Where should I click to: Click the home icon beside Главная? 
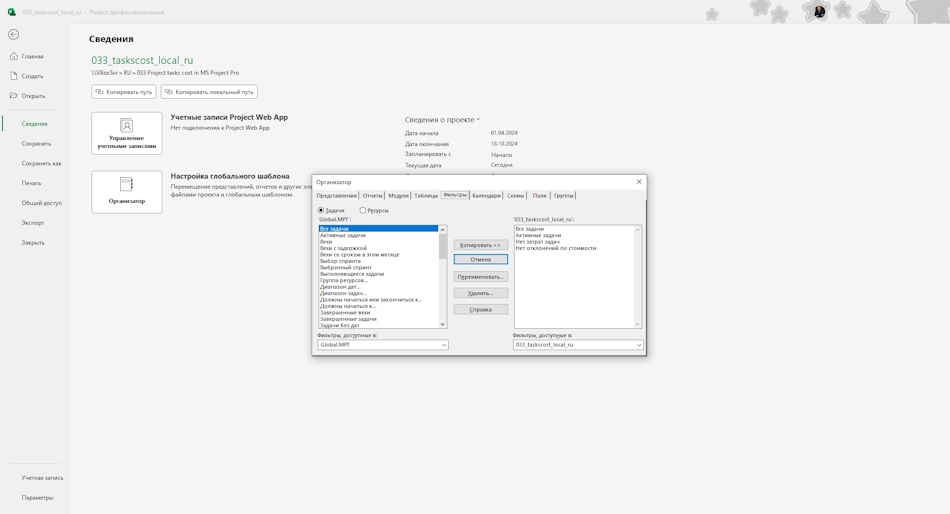pyautogui.click(x=13, y=56)
